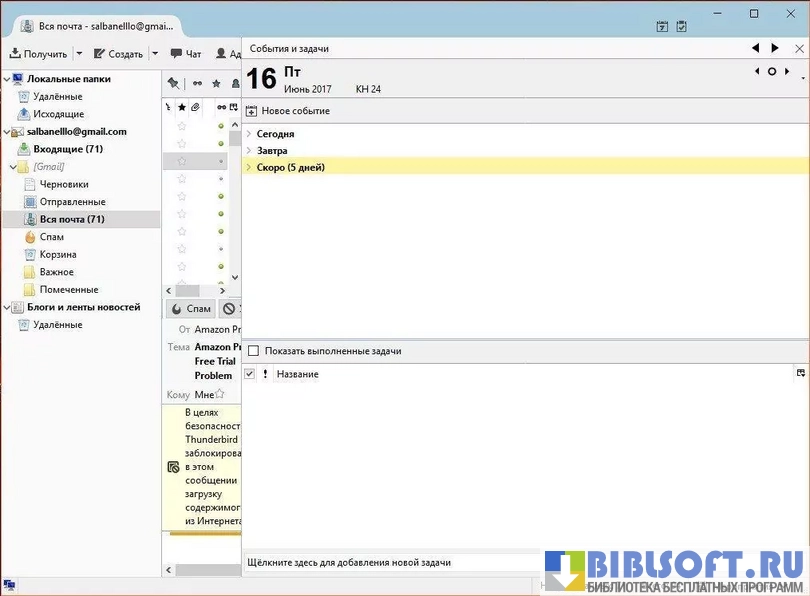
Task: Click the new event calendar icon
Action: (251, 111)
